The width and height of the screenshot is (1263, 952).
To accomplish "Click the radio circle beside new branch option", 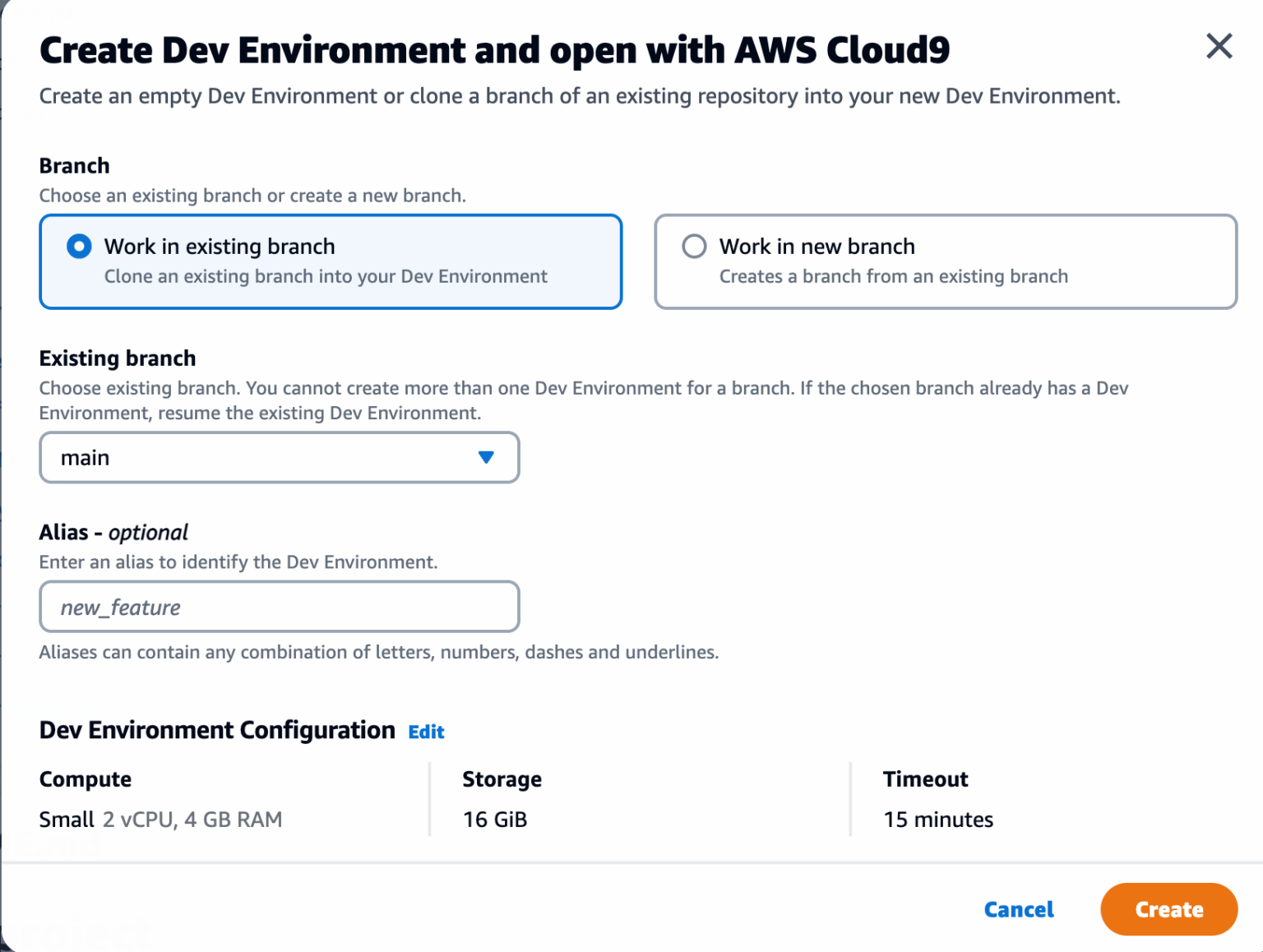I will pos(695,246).
